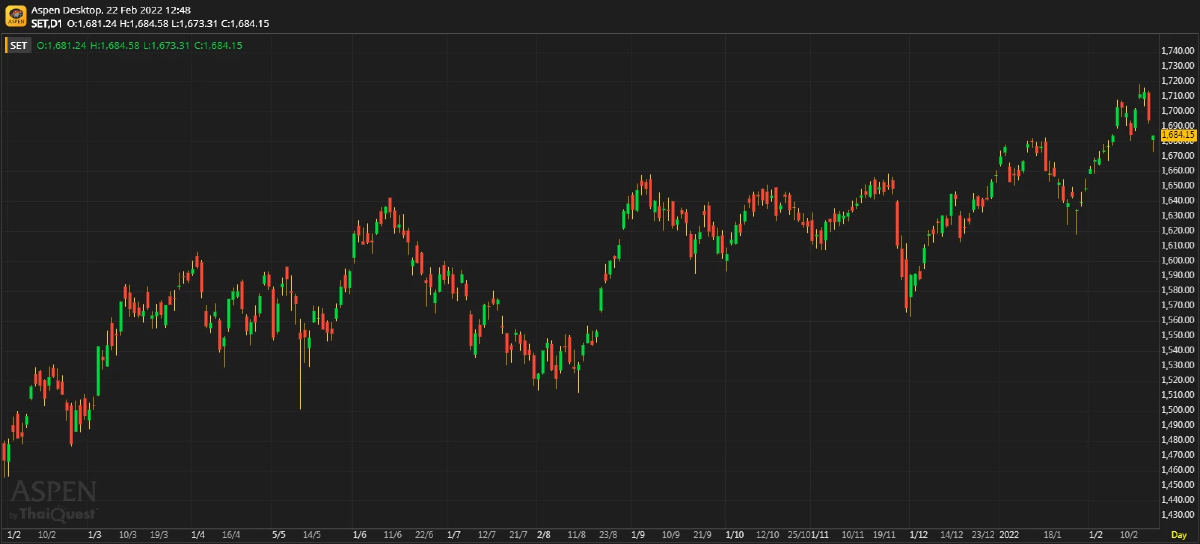Click the 'Day' interval label
This screenshot has height=544, width=1200.
pos(1179,536)
